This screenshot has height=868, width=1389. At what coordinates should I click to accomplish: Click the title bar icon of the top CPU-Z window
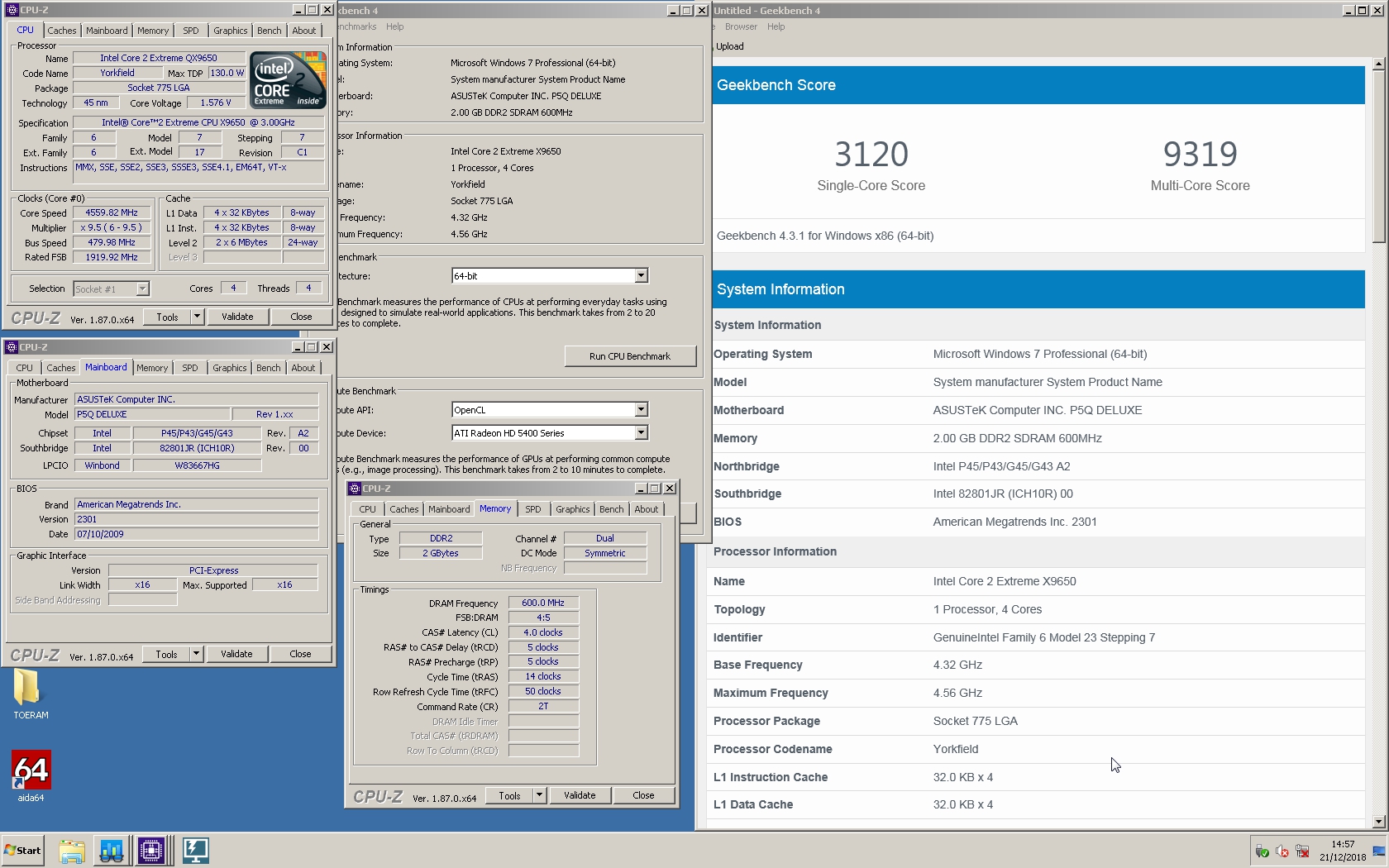pyautogui.click(x=12, y=10)
